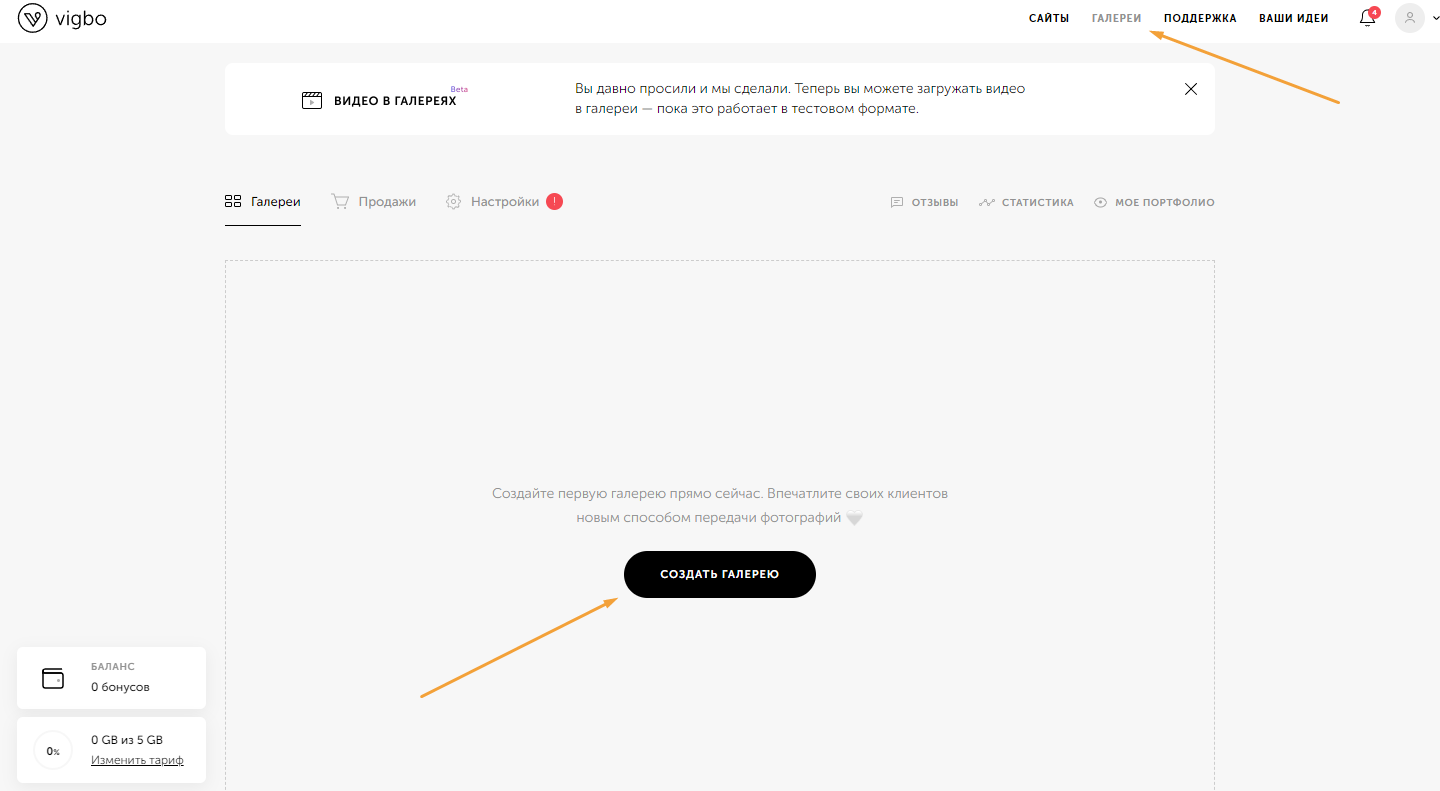Click the Изменить тариф link
The height and width of the screenshot is (791, 1440).
[x=137, y=760]
